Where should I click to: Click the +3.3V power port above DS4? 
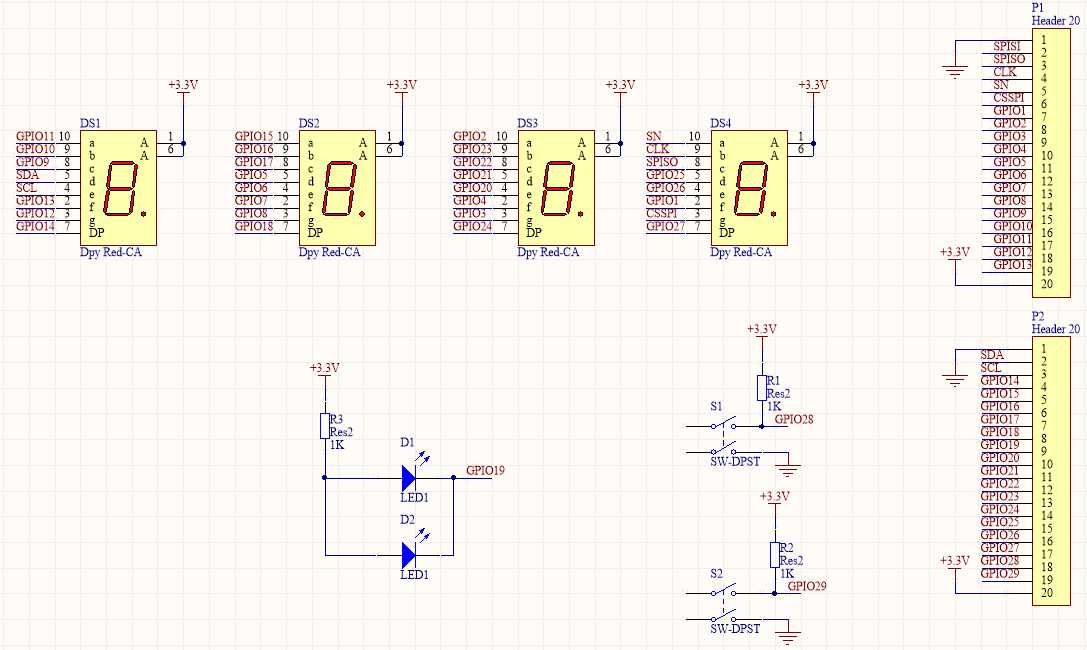[813, 86]
